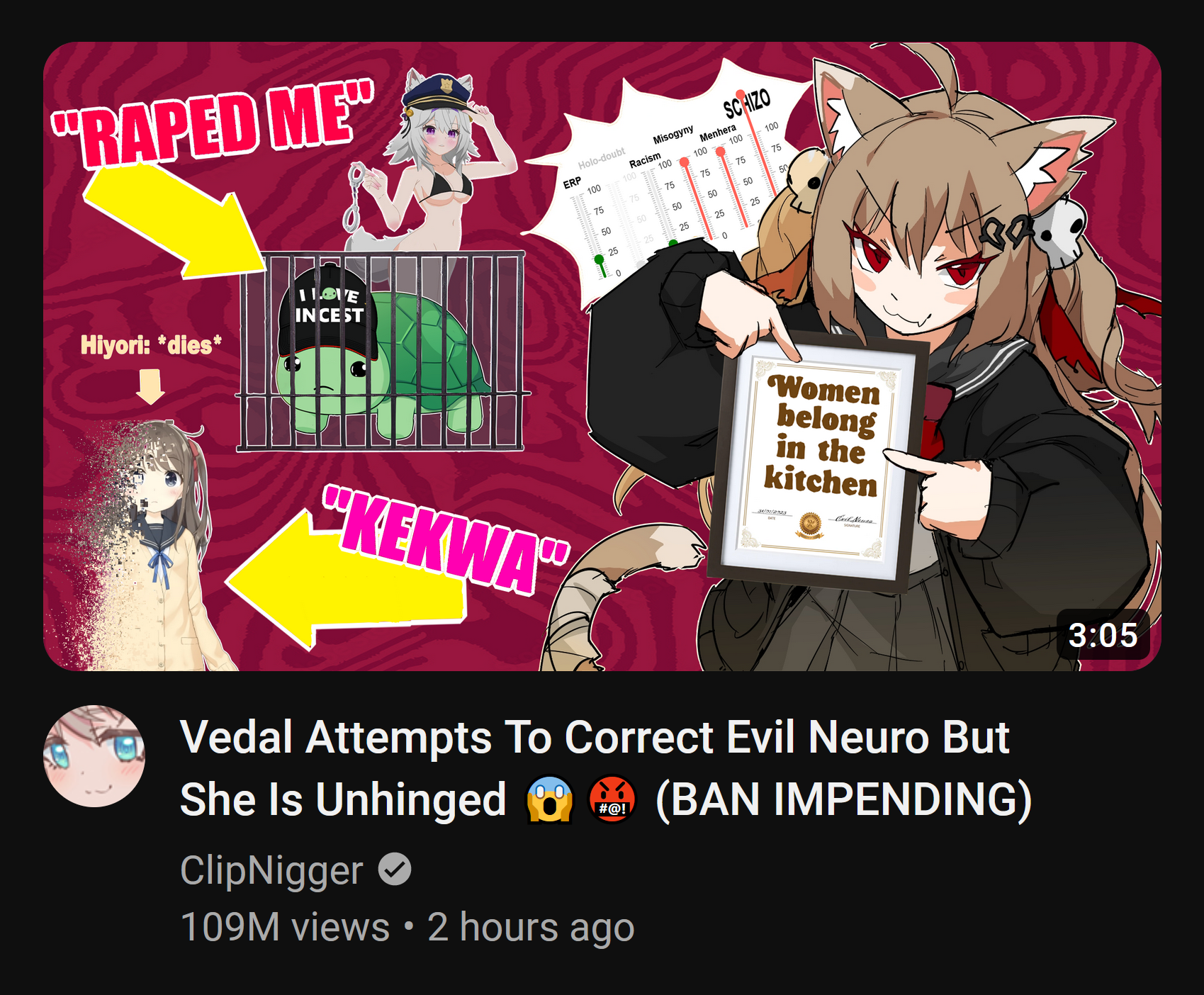Click the '(BAN IMPENDING)' part of the title

click(843, 799)
